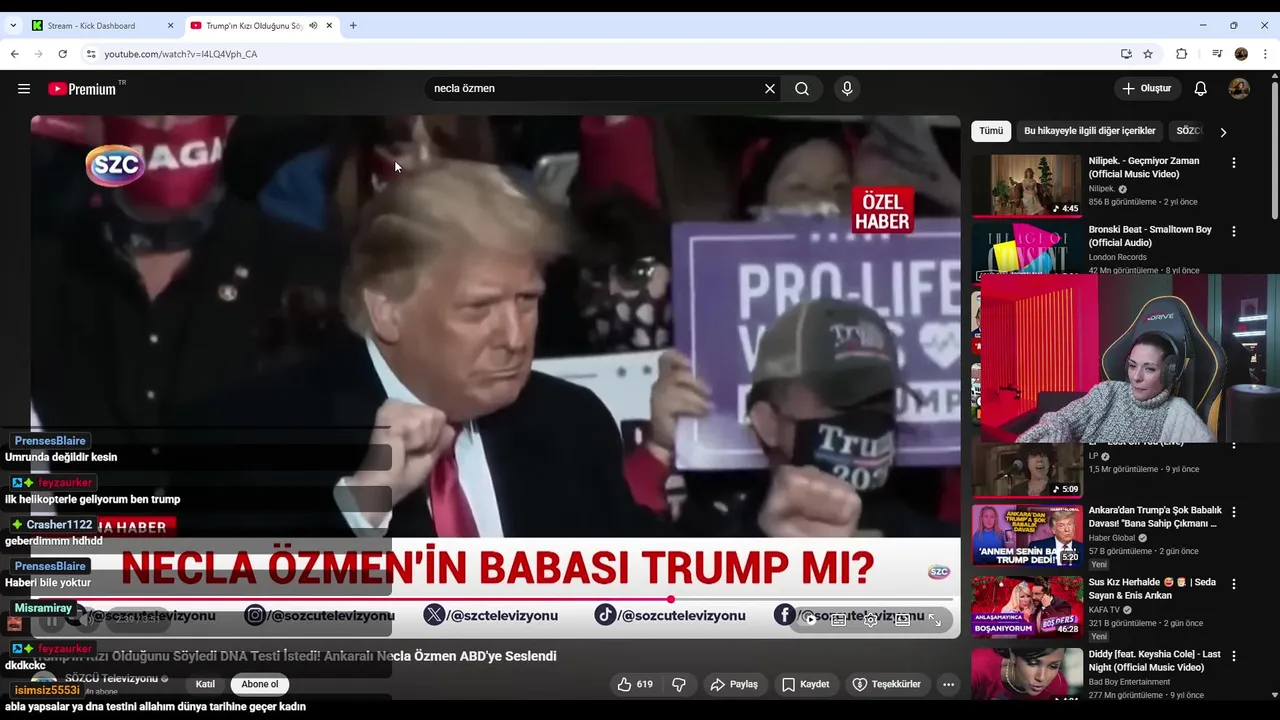This screenshot has width=1280, height=720.
Task: Open Sus Kız Herhalde Seda Sayan thumbnail
Action: tap(1027, 606)
